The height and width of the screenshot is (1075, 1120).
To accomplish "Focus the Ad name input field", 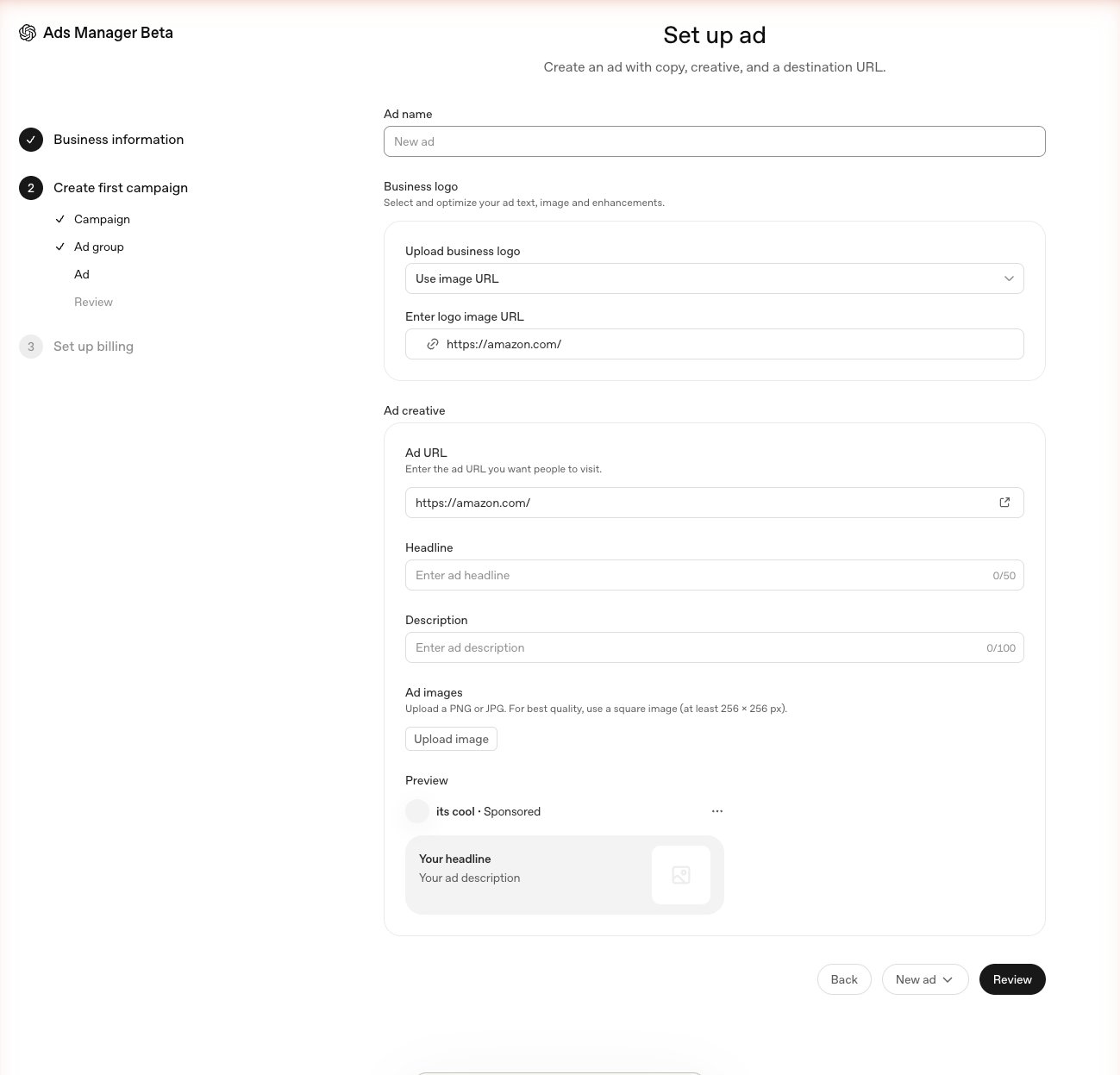I will pyautogui.click(x=715, y=141).
